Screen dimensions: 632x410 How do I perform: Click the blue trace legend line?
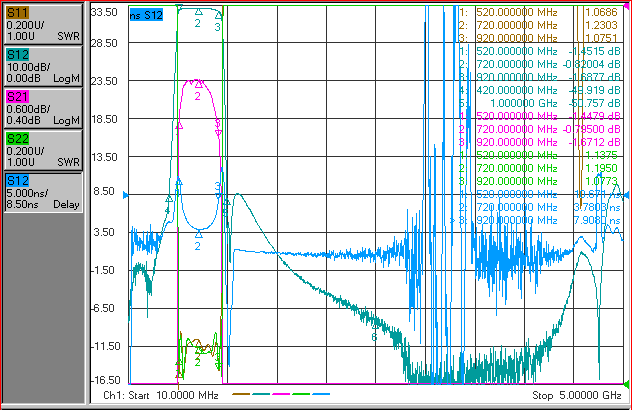point(321,394)
